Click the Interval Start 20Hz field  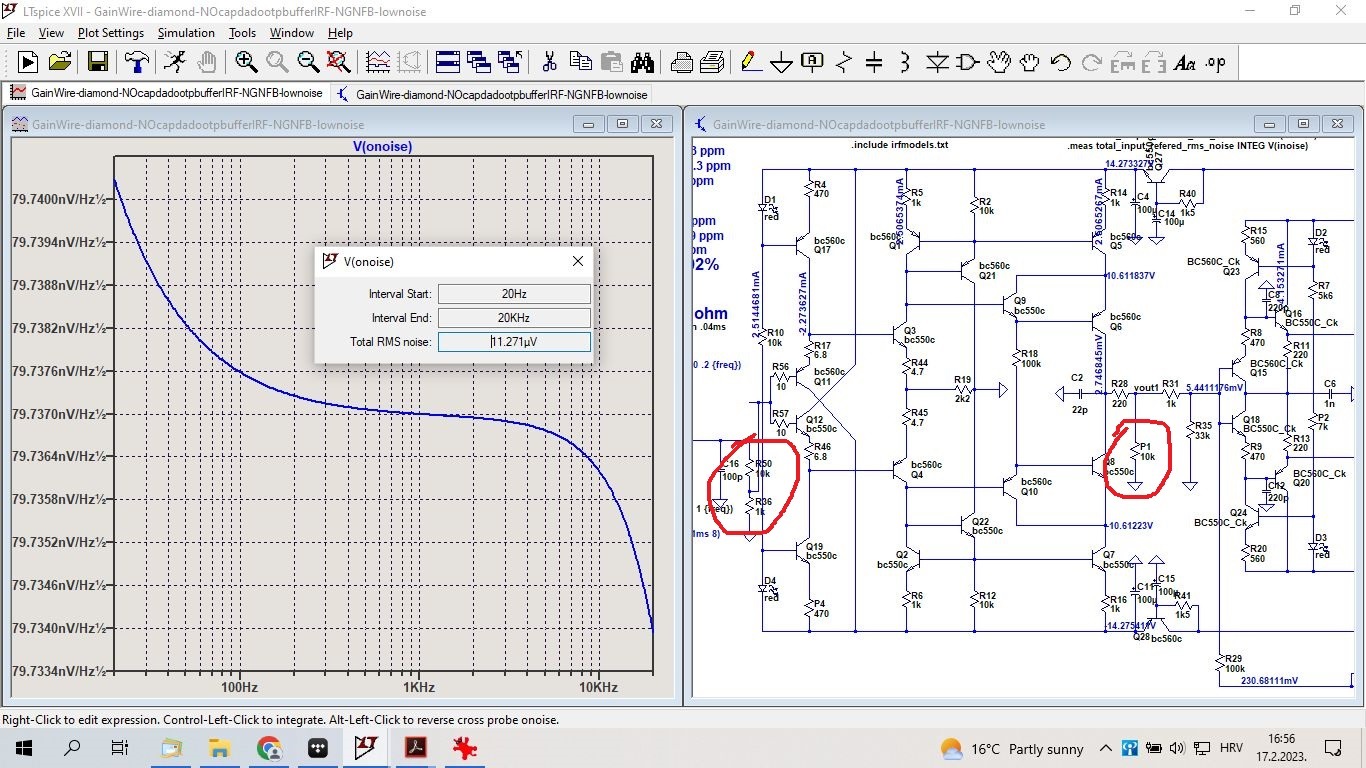coord(514,294)
